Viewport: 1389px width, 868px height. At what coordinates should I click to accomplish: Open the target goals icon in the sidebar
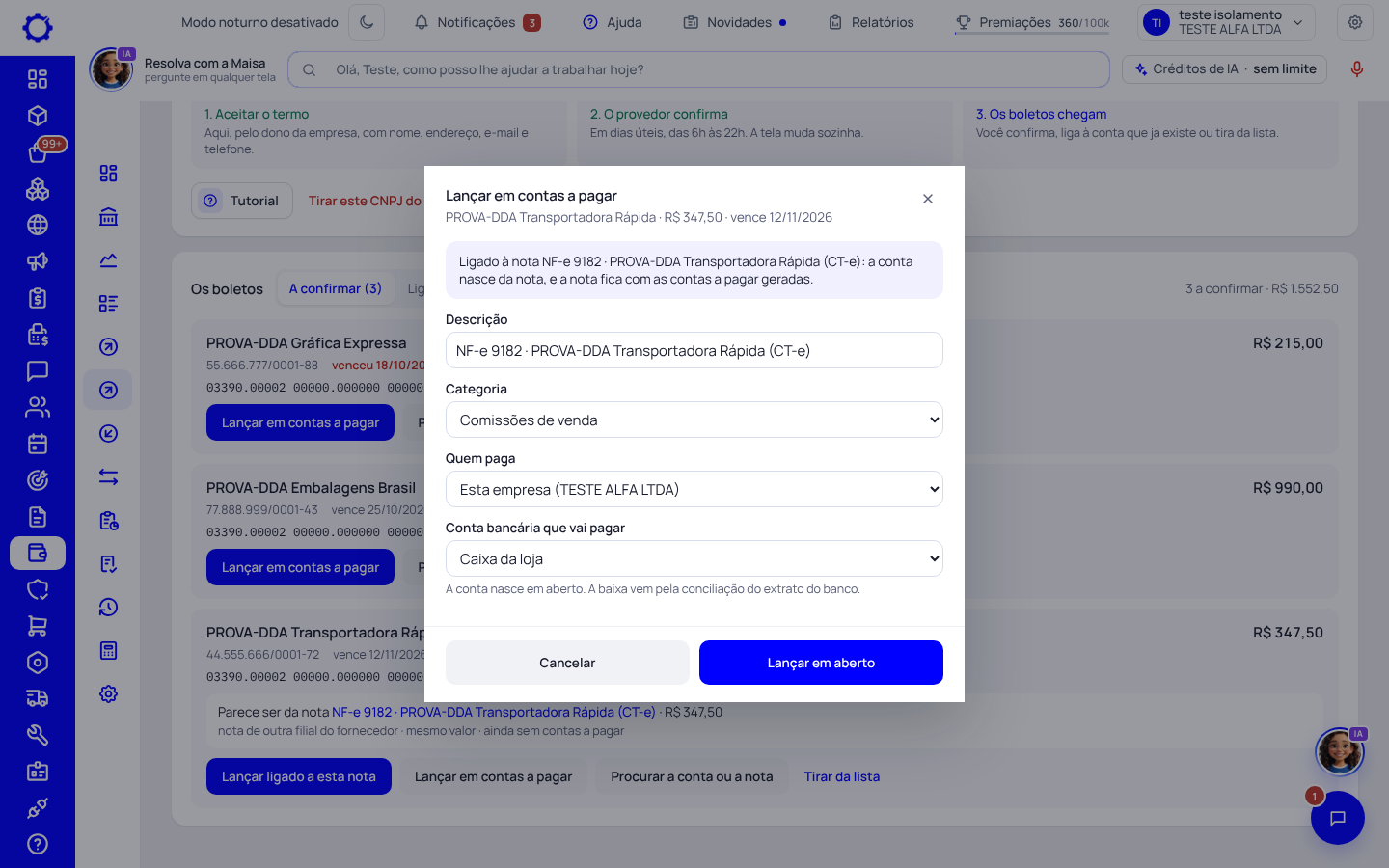tap(38, 480)
